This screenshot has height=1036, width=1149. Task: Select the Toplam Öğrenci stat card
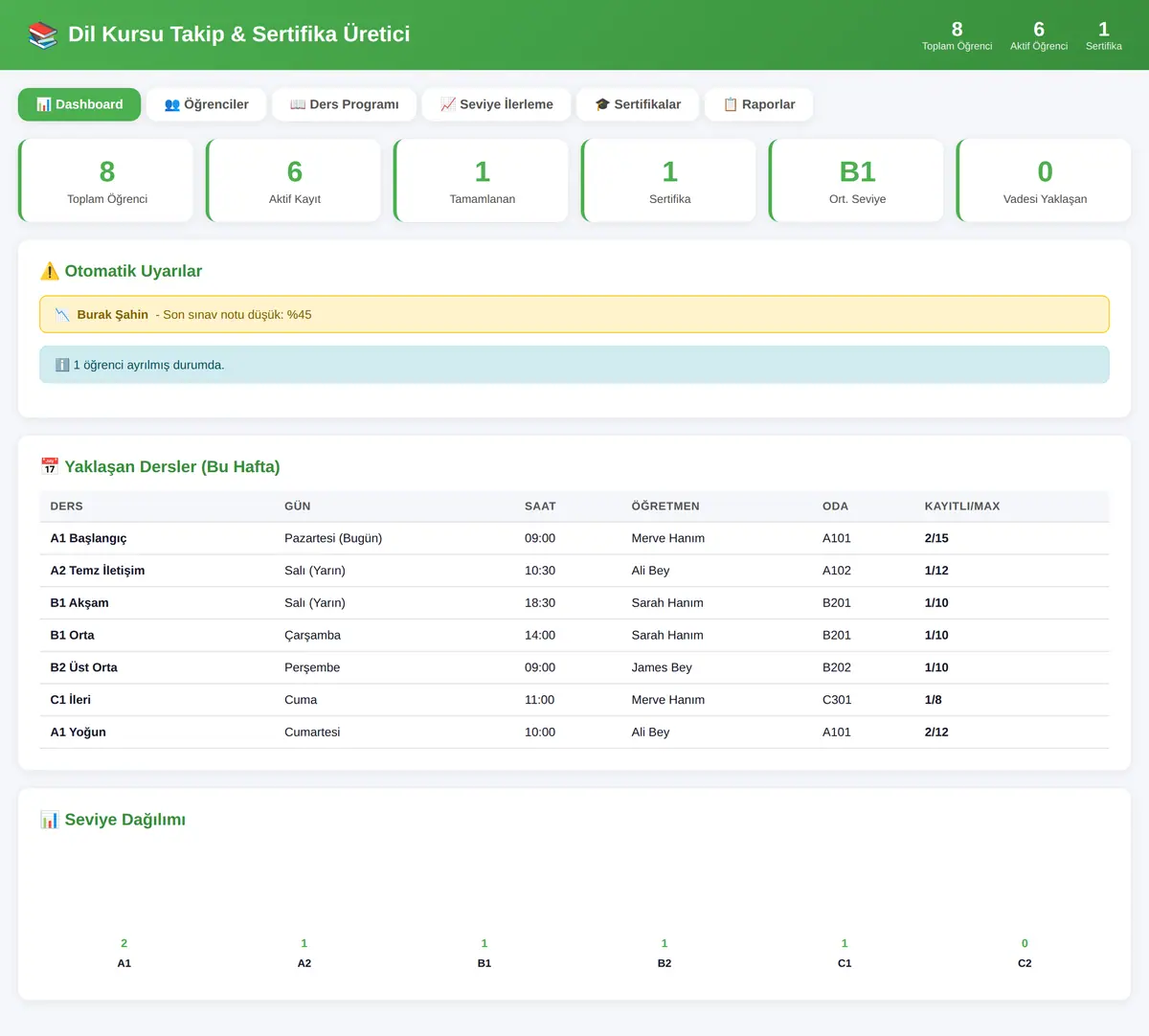click(x=106, y=181)
